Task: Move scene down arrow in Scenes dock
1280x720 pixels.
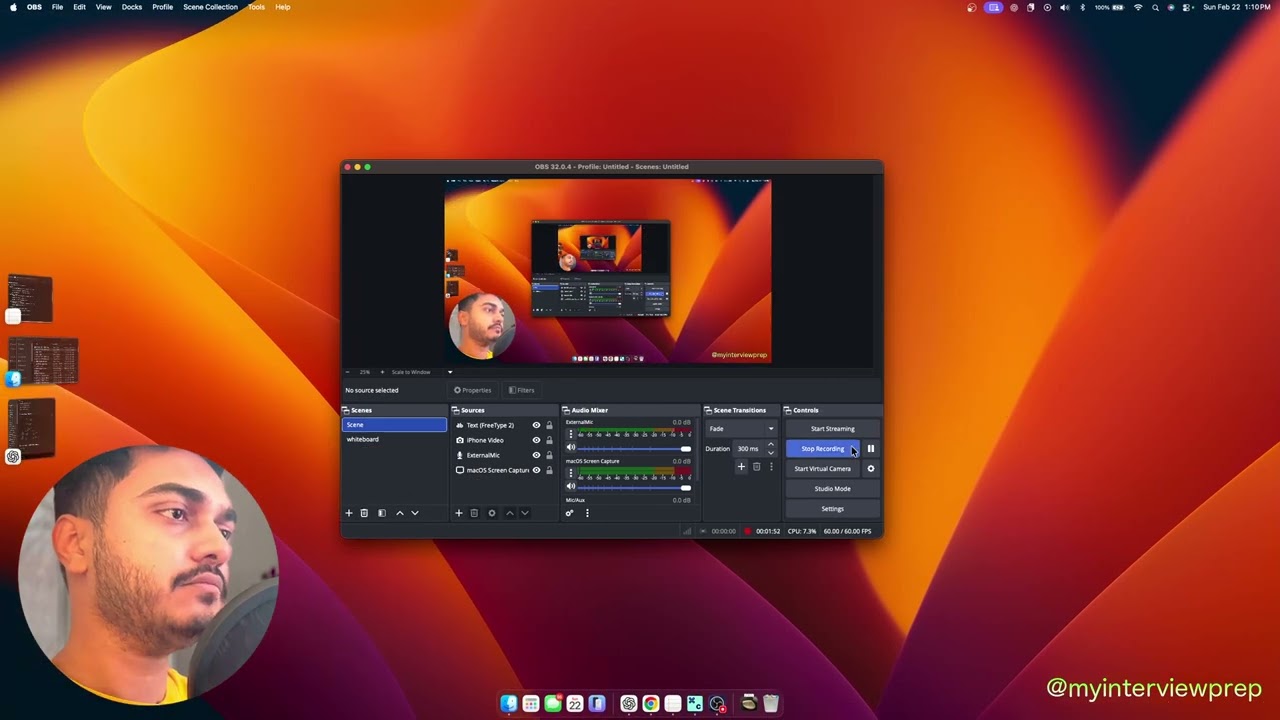Action: [415, 513]
